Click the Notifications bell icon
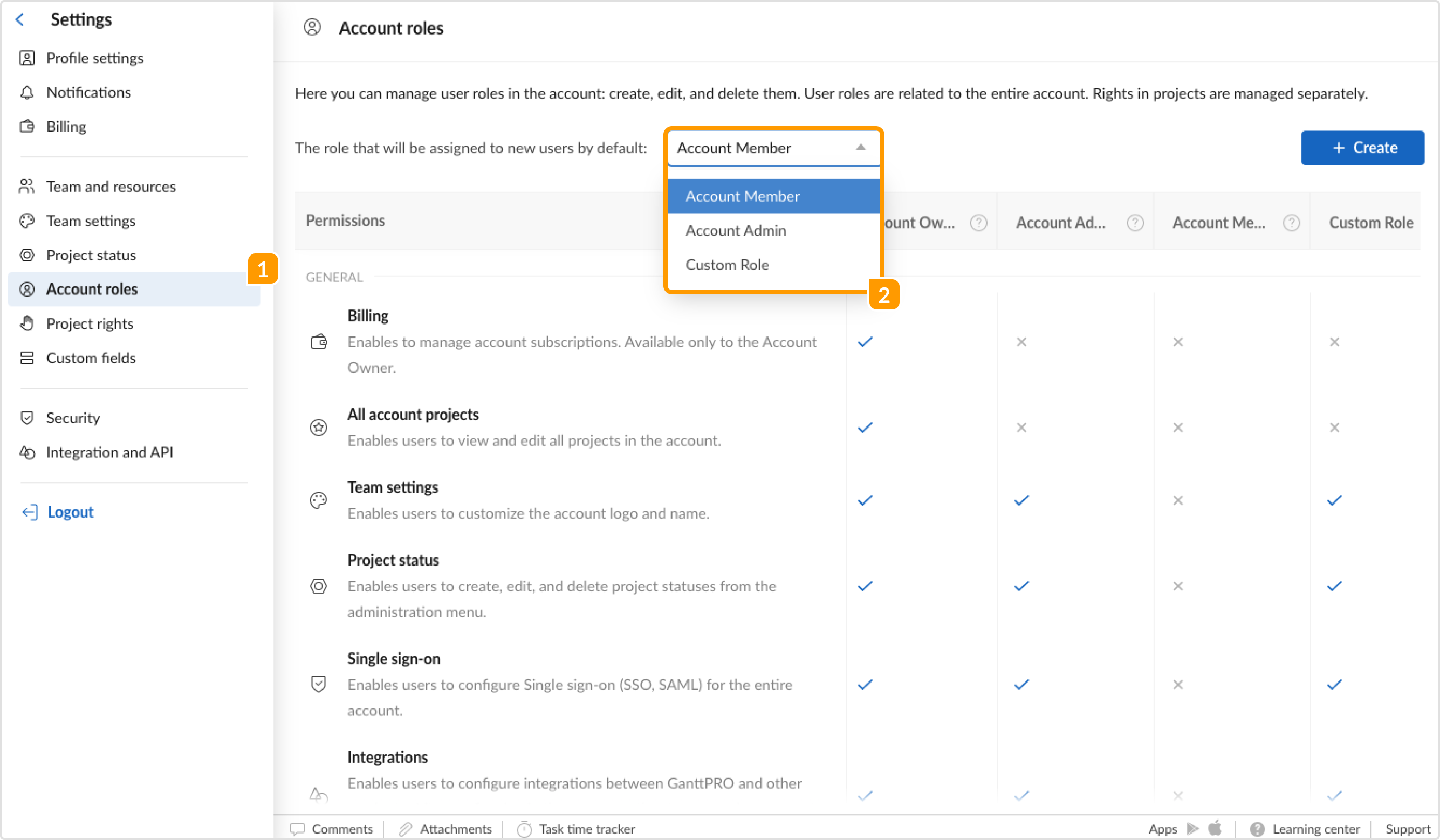This screenshot has height=840, width=1440. click(28, 92)
